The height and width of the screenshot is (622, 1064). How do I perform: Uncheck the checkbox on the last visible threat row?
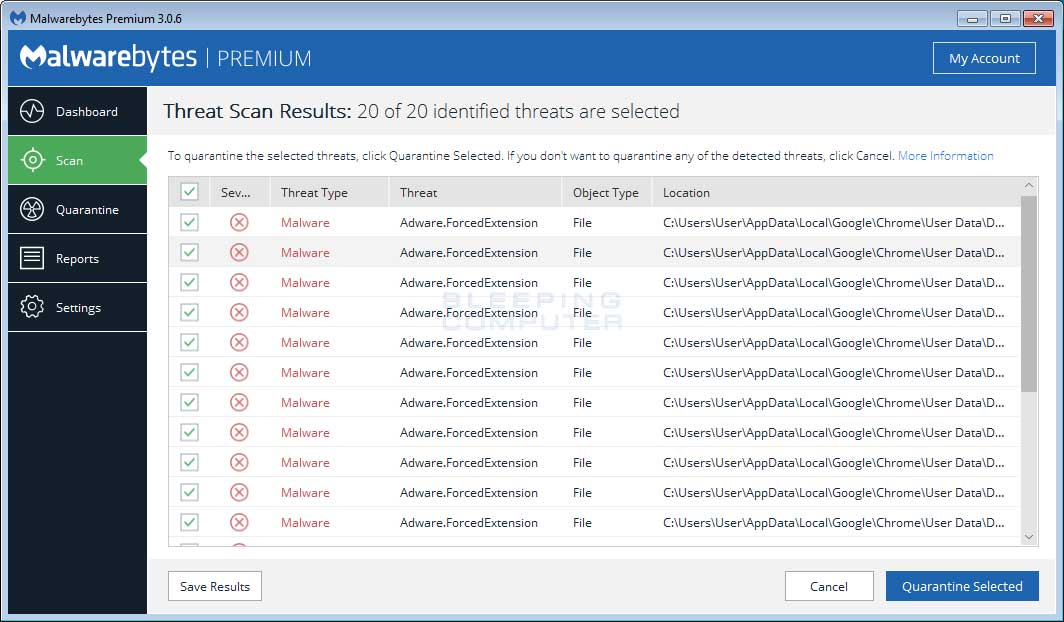189,522
